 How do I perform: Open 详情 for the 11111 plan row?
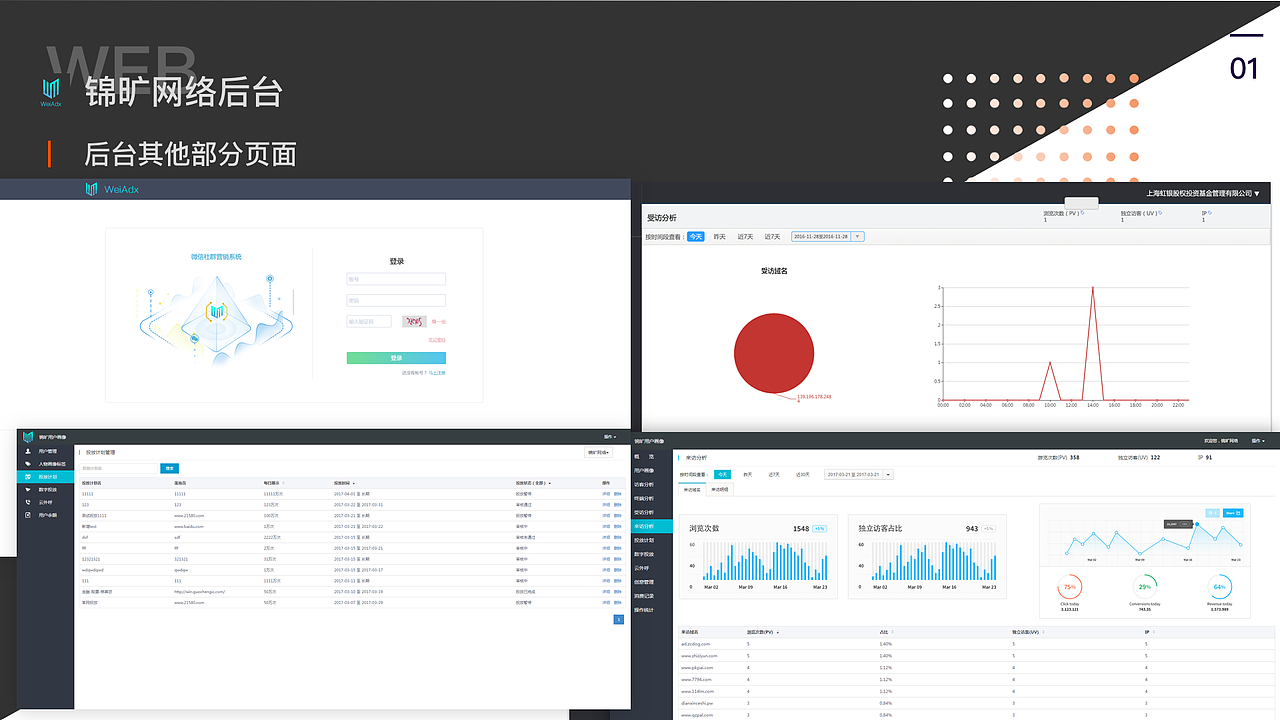pos(606,494)
